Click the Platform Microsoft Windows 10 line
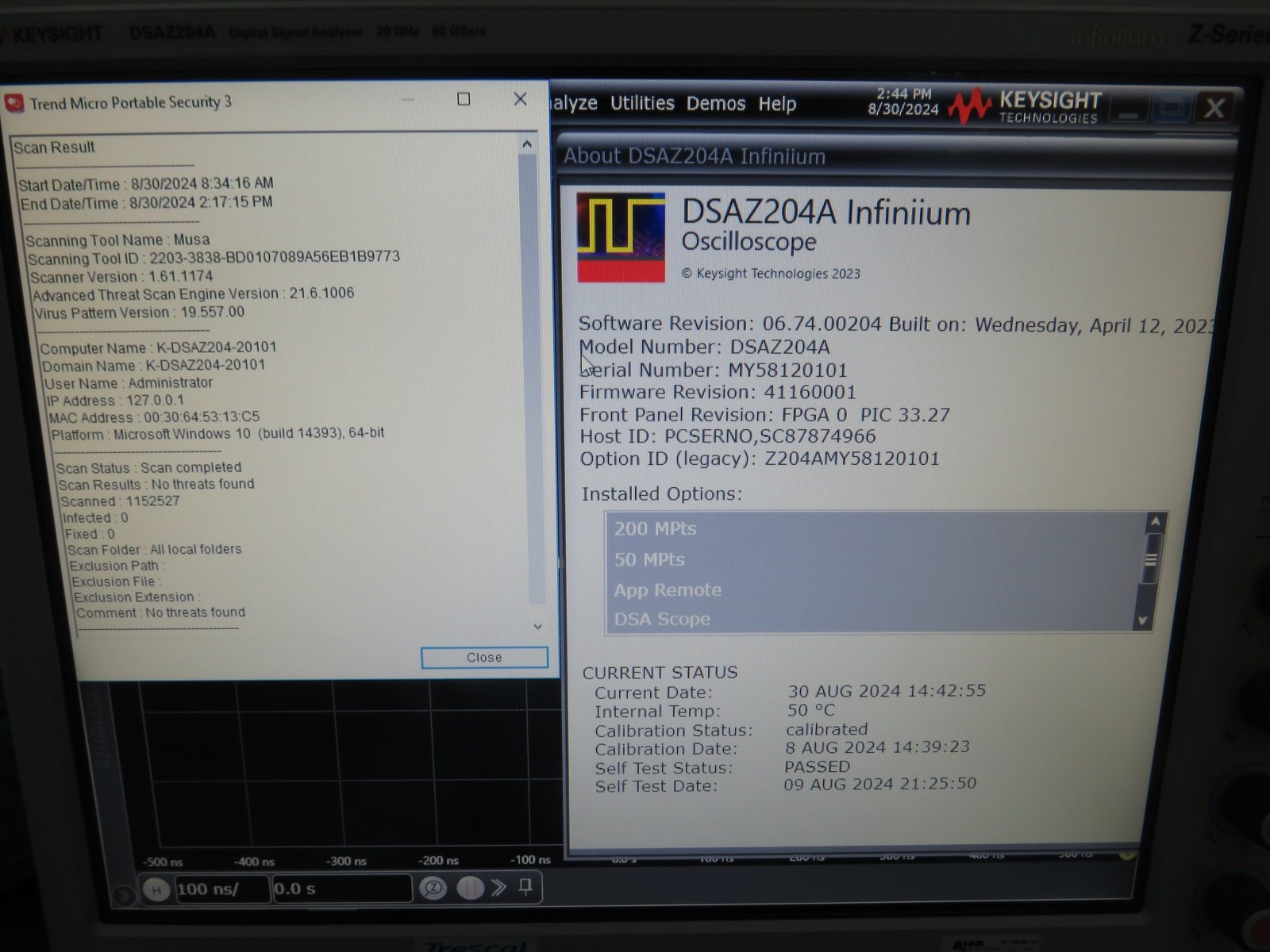This screenshot has width=1270, height=952. (217, 434)
